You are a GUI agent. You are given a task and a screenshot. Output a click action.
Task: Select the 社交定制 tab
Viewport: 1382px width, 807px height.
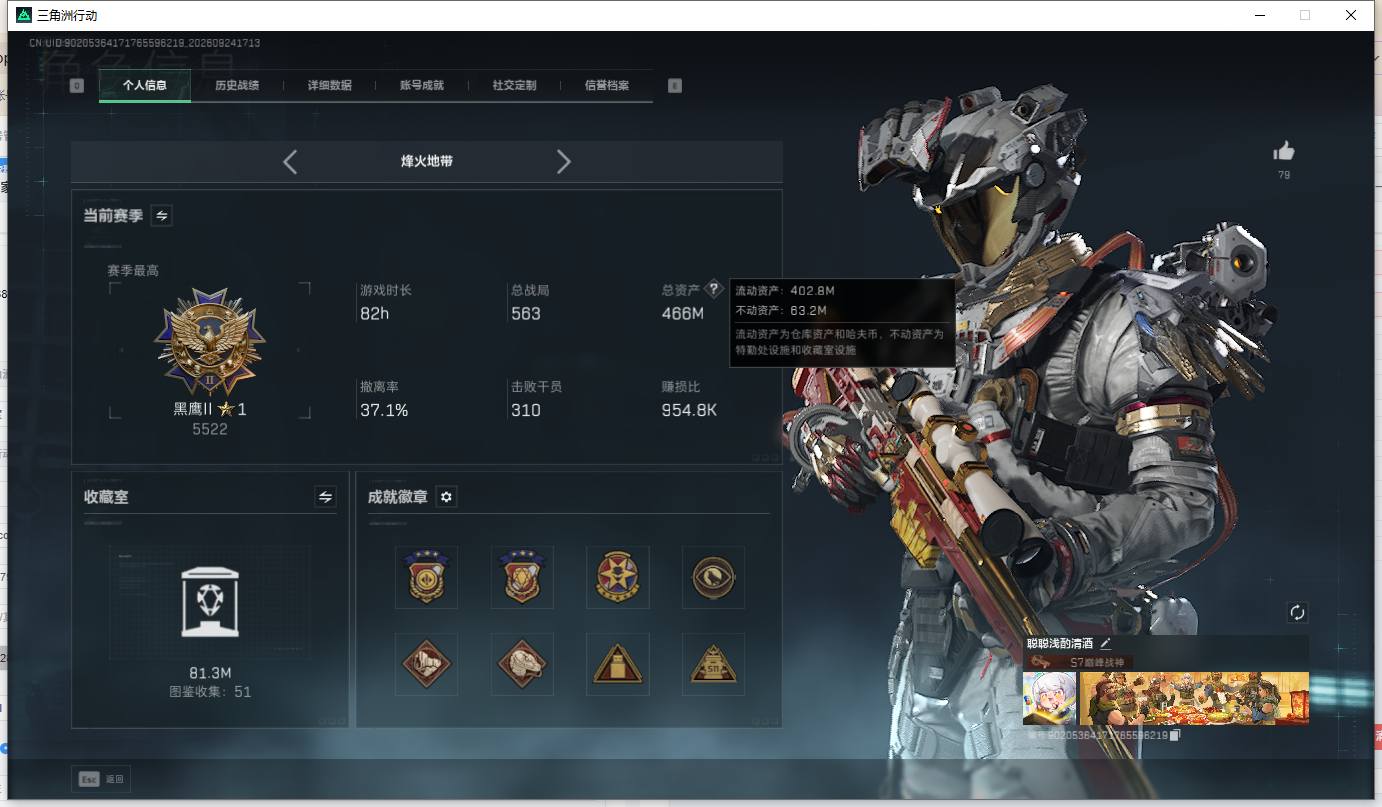[514, 86]
